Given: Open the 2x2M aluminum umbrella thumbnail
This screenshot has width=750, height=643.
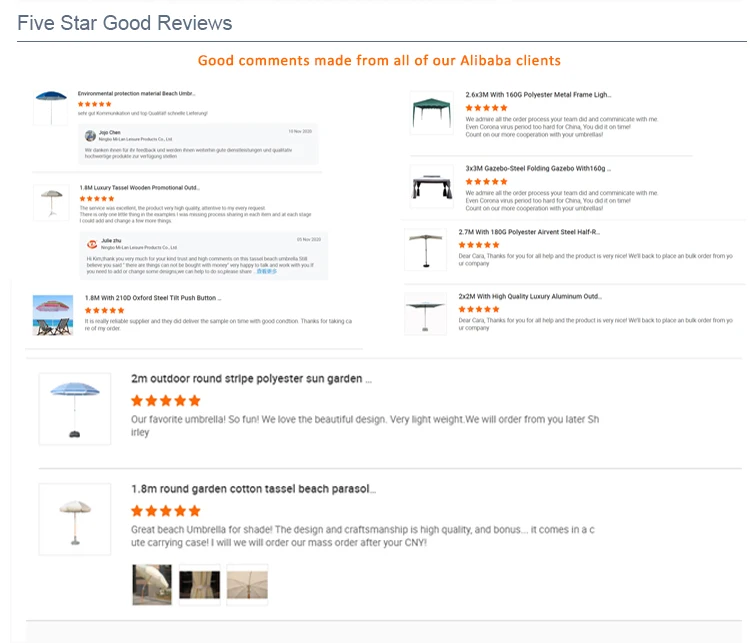Looking at the screenshot, I should (425, 313).
